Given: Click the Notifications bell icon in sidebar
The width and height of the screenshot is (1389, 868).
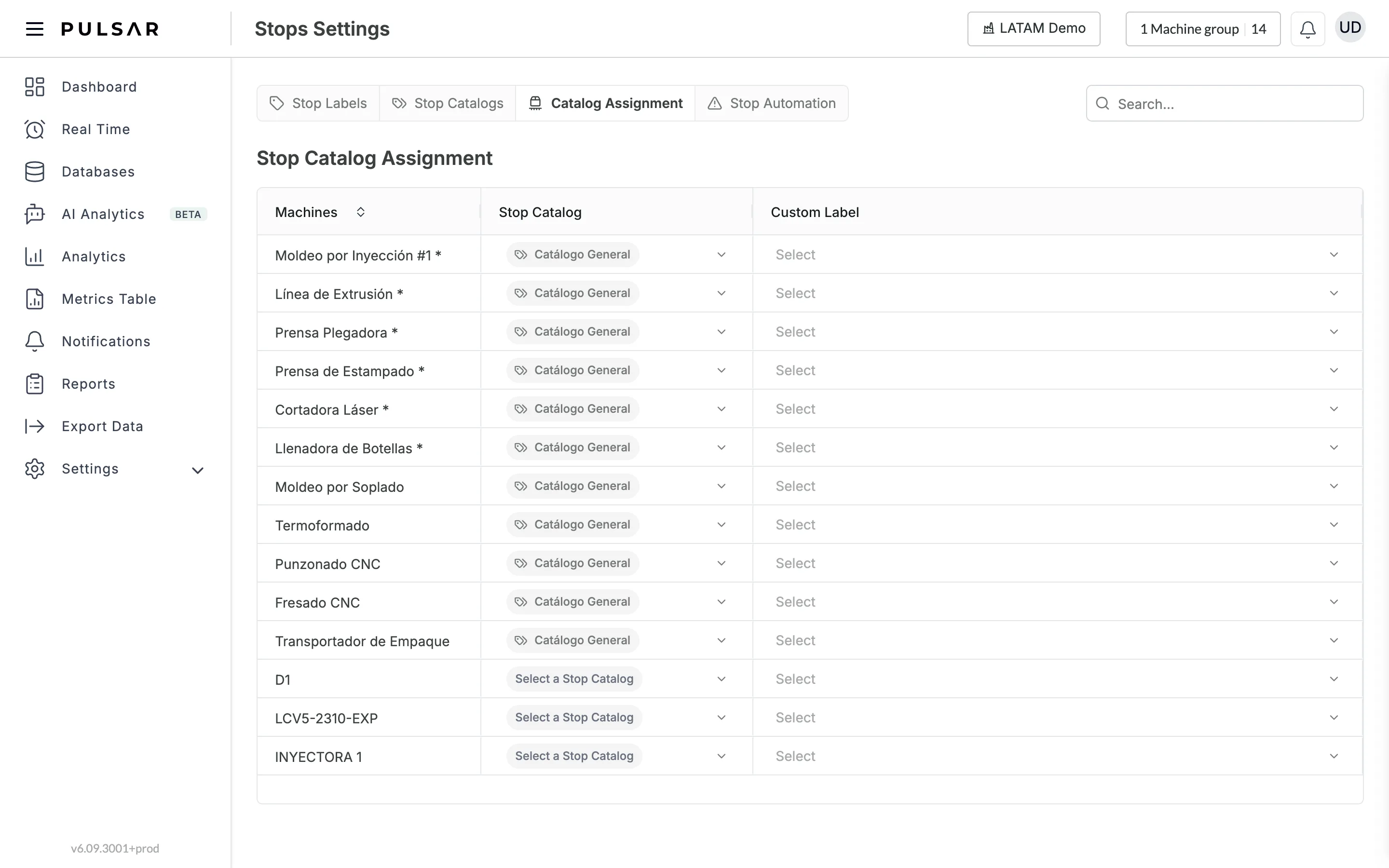Looking at the screenshot, I should pos(34,341).
